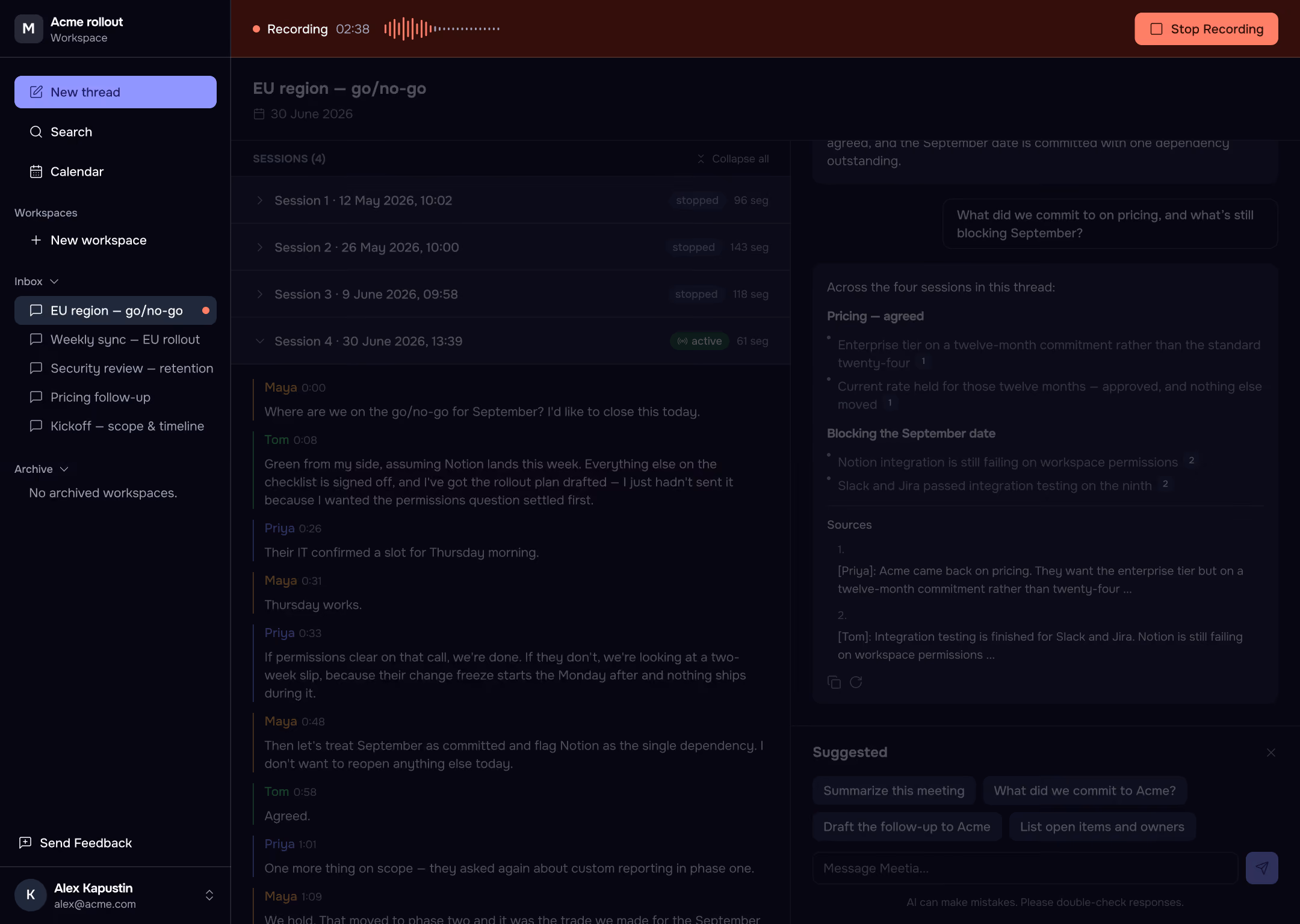Choose Draft the follow-up to Acme
This screenshot has width=1300, height=924.
point(907,827)
